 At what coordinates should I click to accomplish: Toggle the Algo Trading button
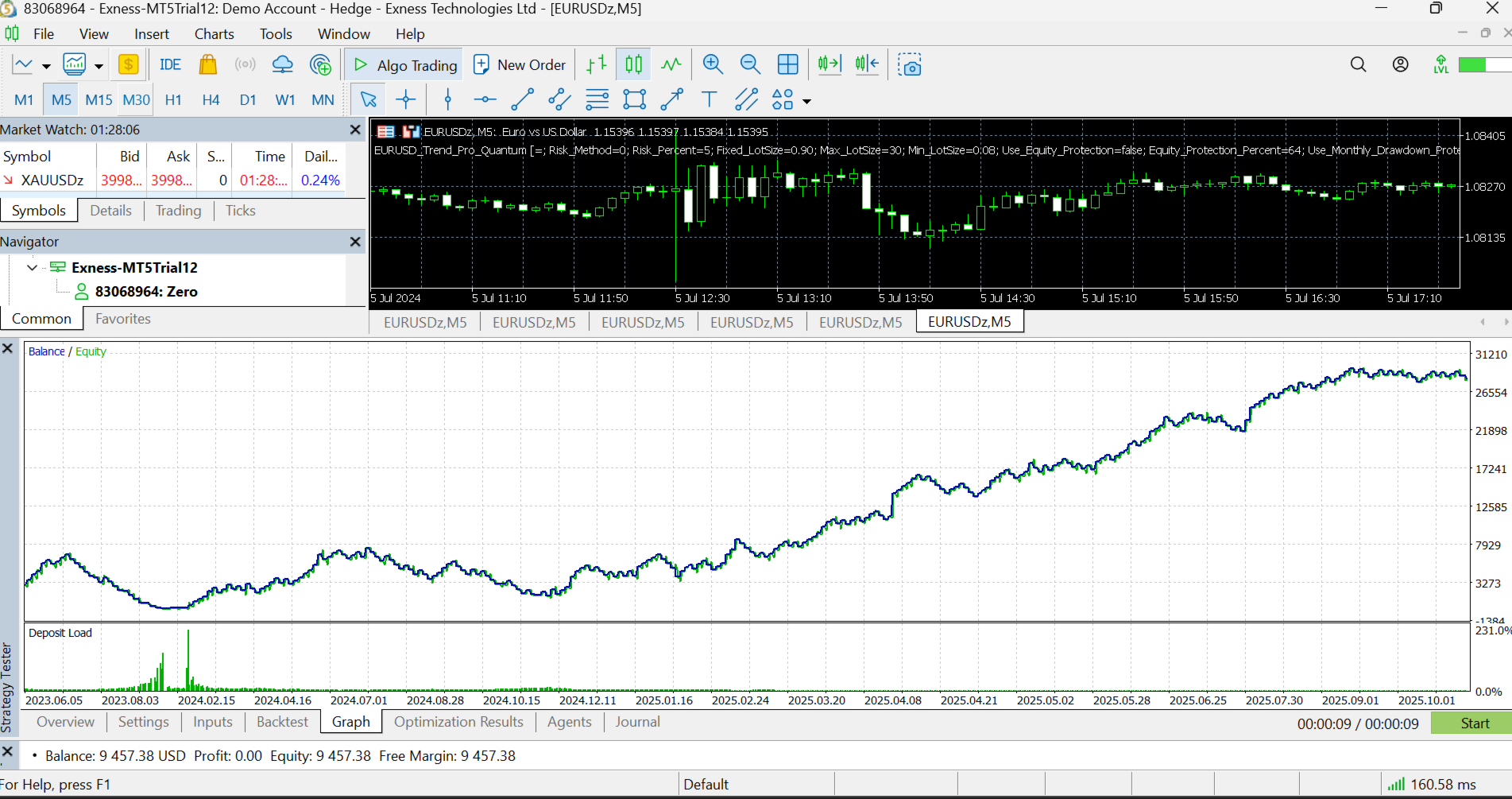click(404, 65)
